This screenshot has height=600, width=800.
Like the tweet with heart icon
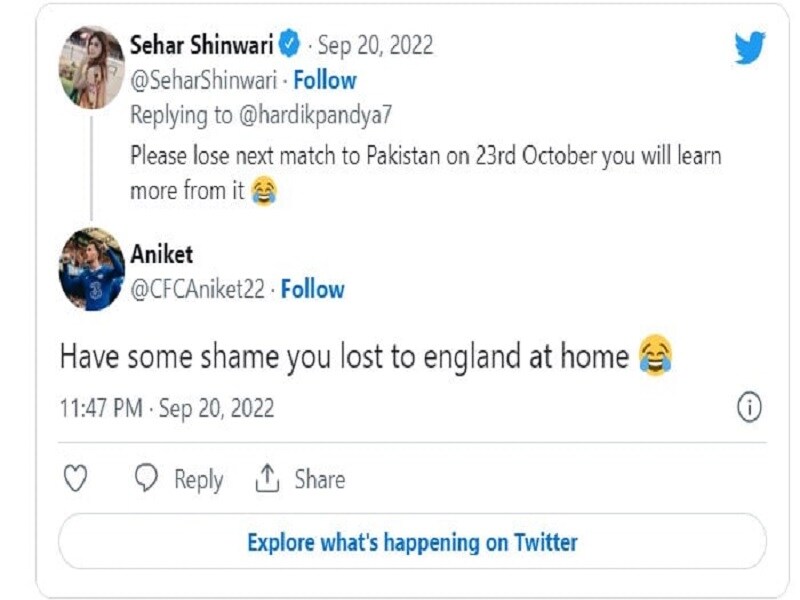coord(76,479)
